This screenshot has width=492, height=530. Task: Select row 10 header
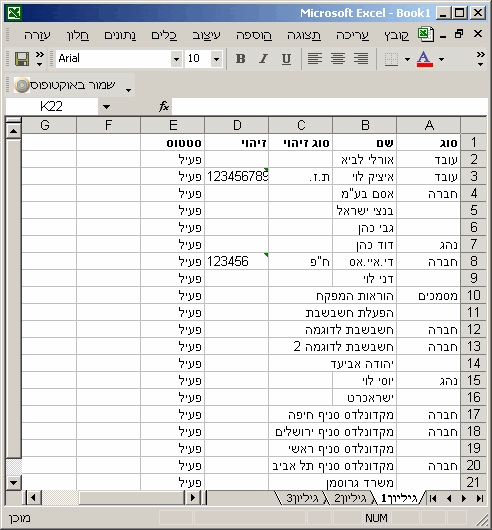pyautogui.click(x=473, y=295)
